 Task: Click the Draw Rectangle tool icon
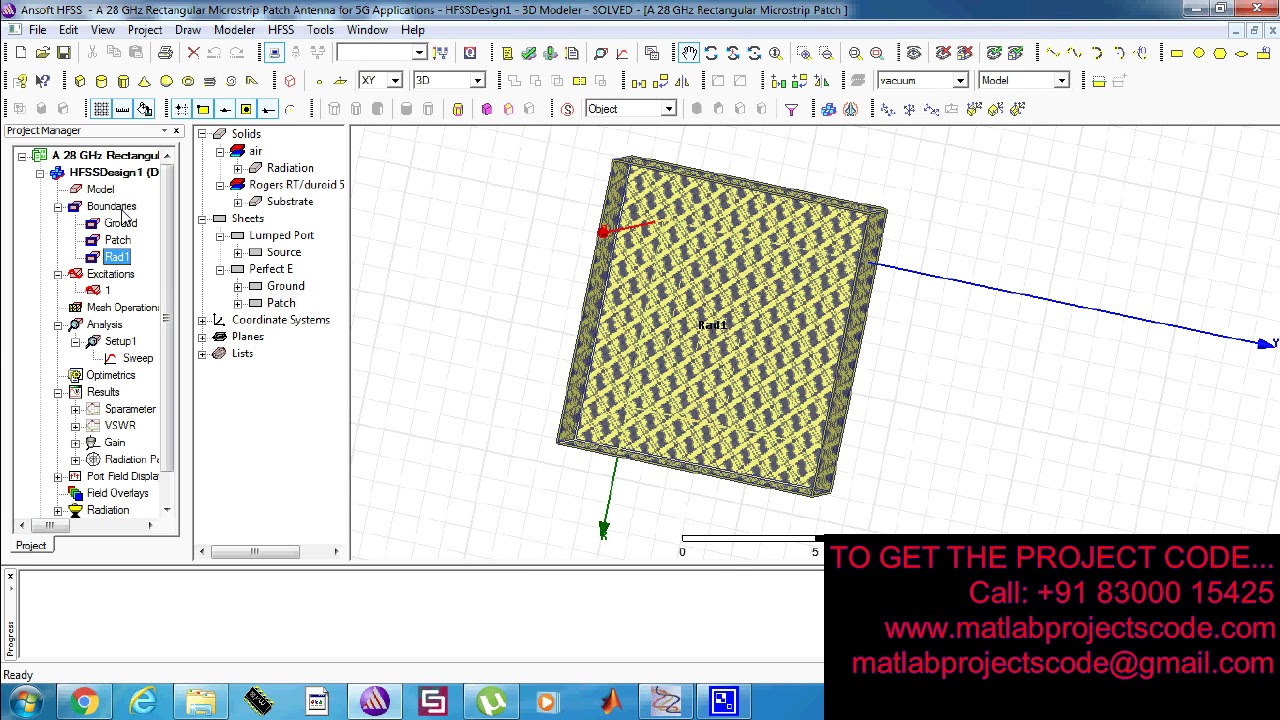tap(1177, 53)
